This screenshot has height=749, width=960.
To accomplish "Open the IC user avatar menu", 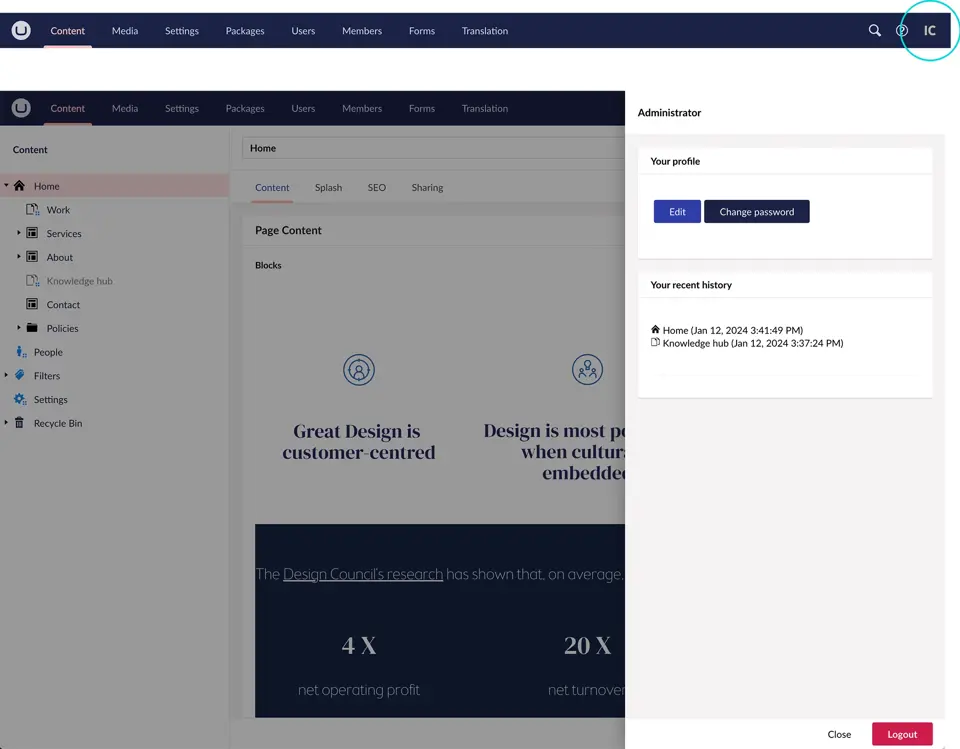I will click(x=929, y=31).
